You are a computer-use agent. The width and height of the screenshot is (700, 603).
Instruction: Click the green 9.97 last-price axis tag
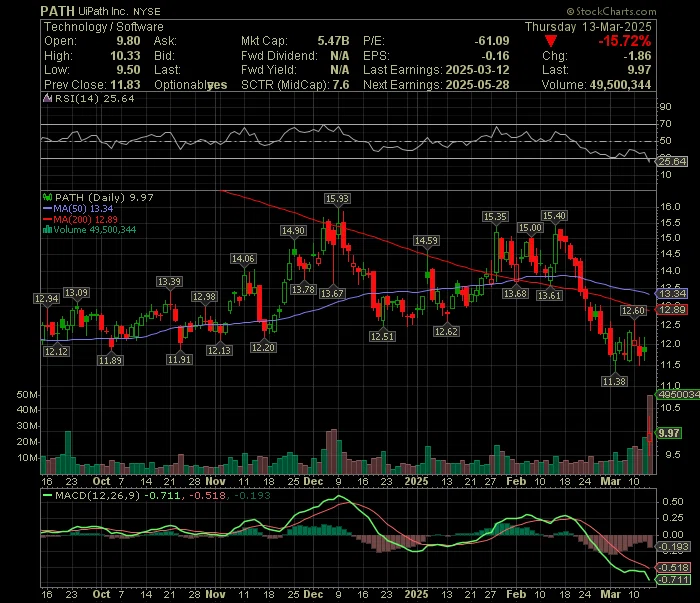coord(669,433)
